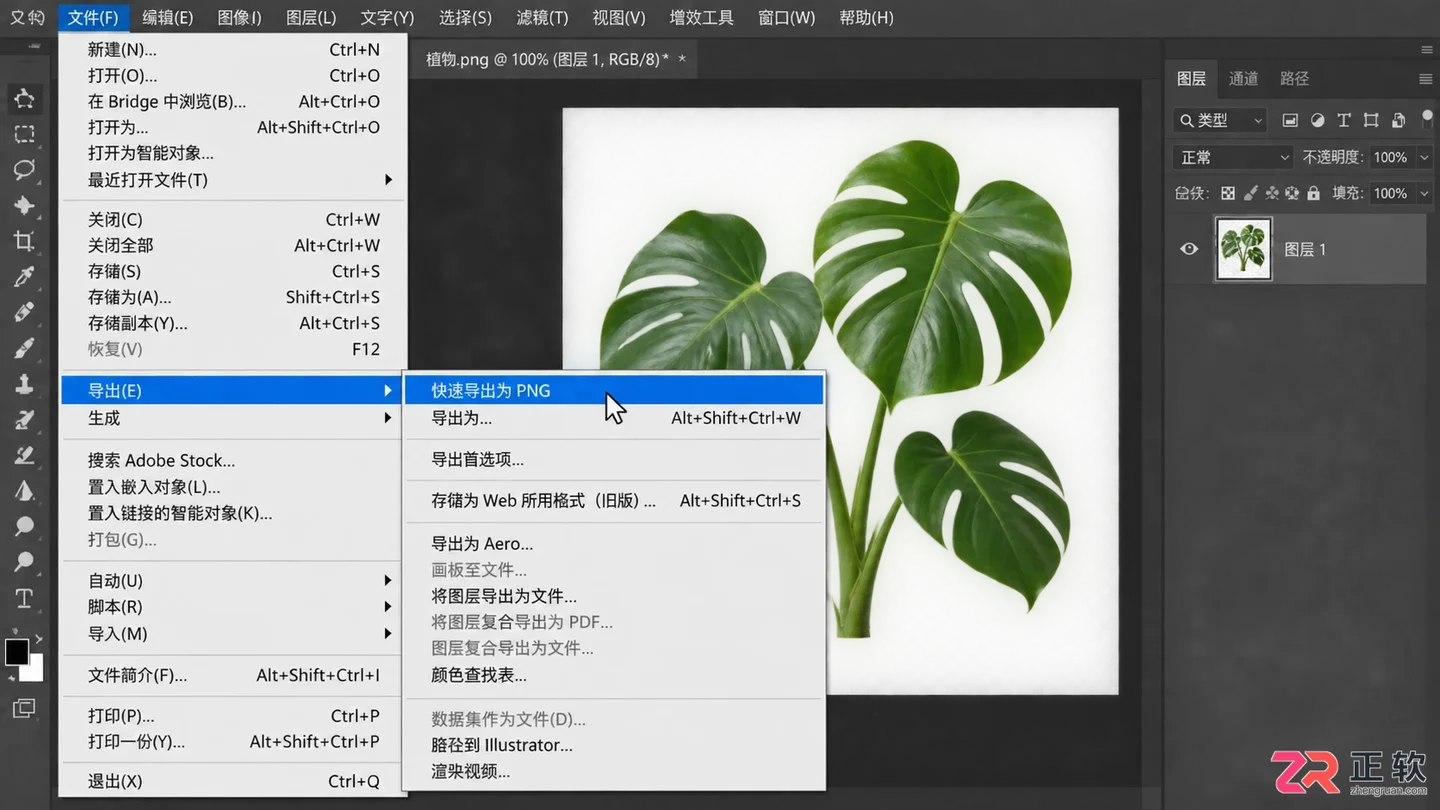Toggle lock transparent pixels
1440x810 pixels.
click(1228, 193)
